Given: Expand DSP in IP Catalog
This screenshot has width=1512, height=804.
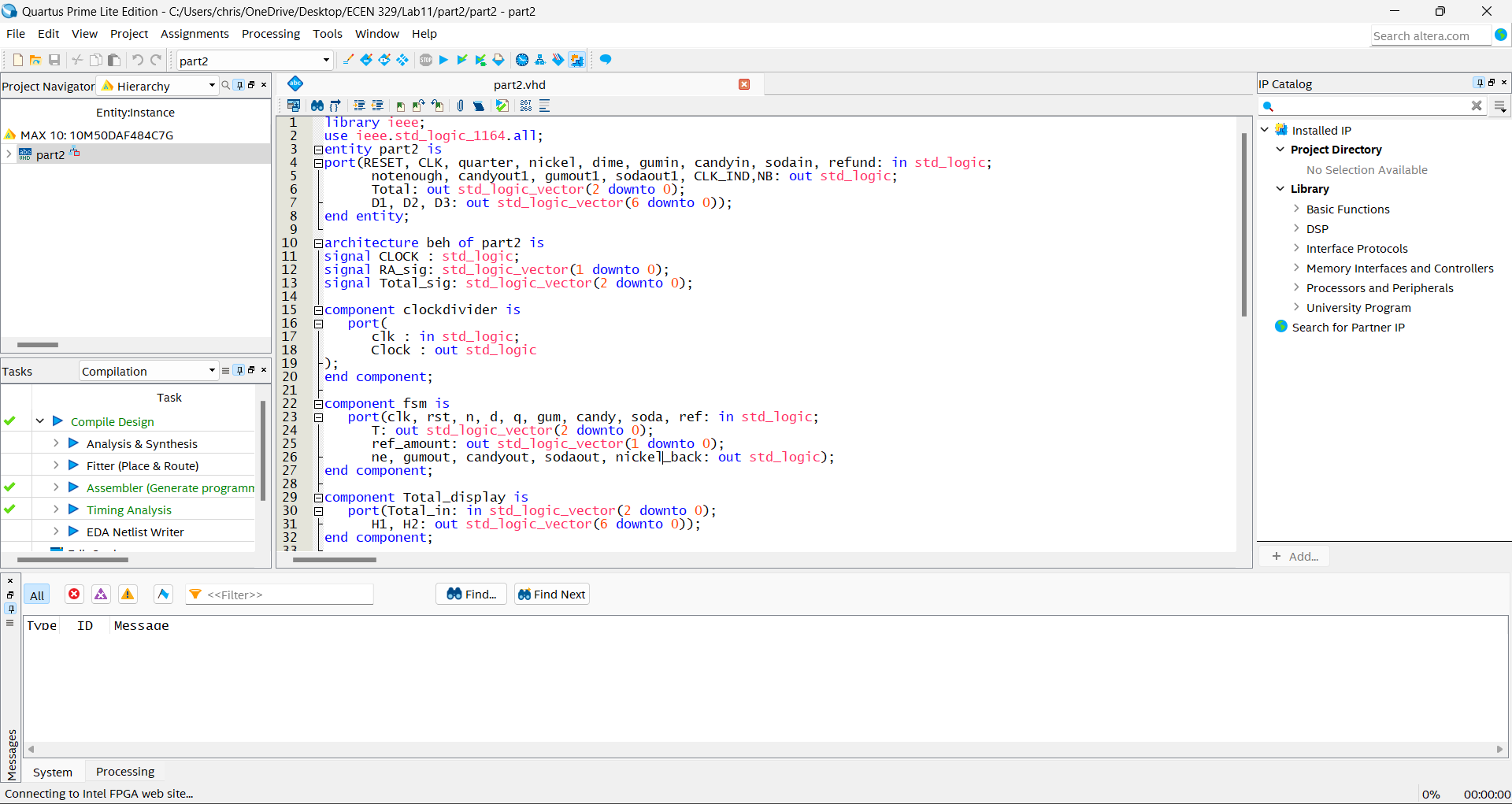Looking at the screenshot, I should pyautogui.click(x=1296, y=228).
